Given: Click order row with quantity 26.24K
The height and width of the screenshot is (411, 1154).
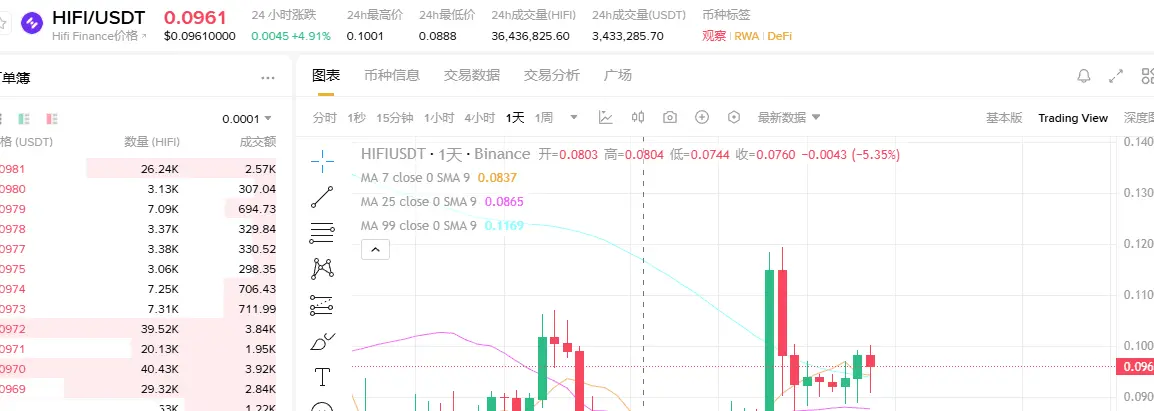Looking at the screenshot, I should 138,169.
